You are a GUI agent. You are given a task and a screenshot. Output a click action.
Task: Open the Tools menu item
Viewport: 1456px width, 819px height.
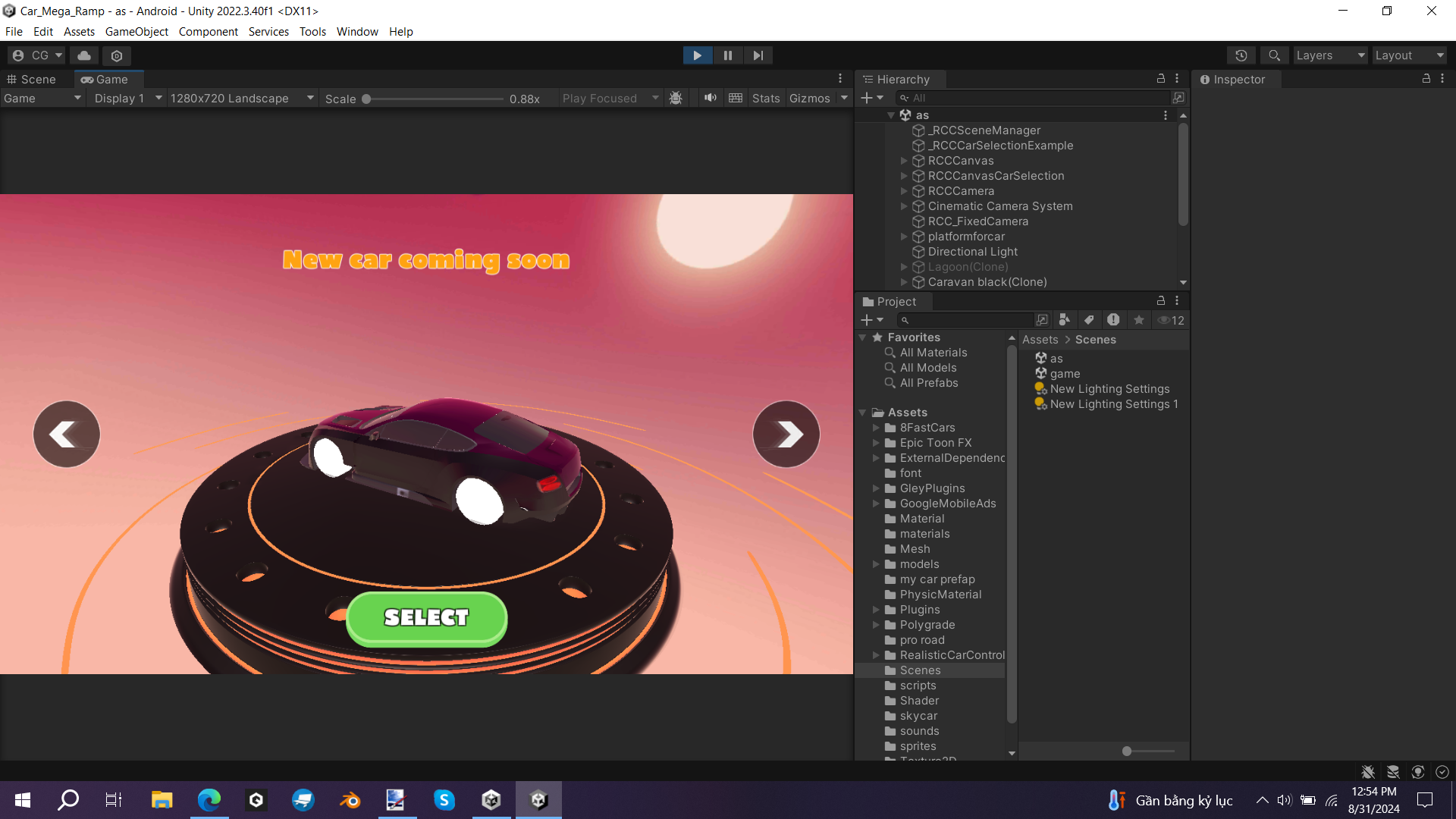point(311,31)
